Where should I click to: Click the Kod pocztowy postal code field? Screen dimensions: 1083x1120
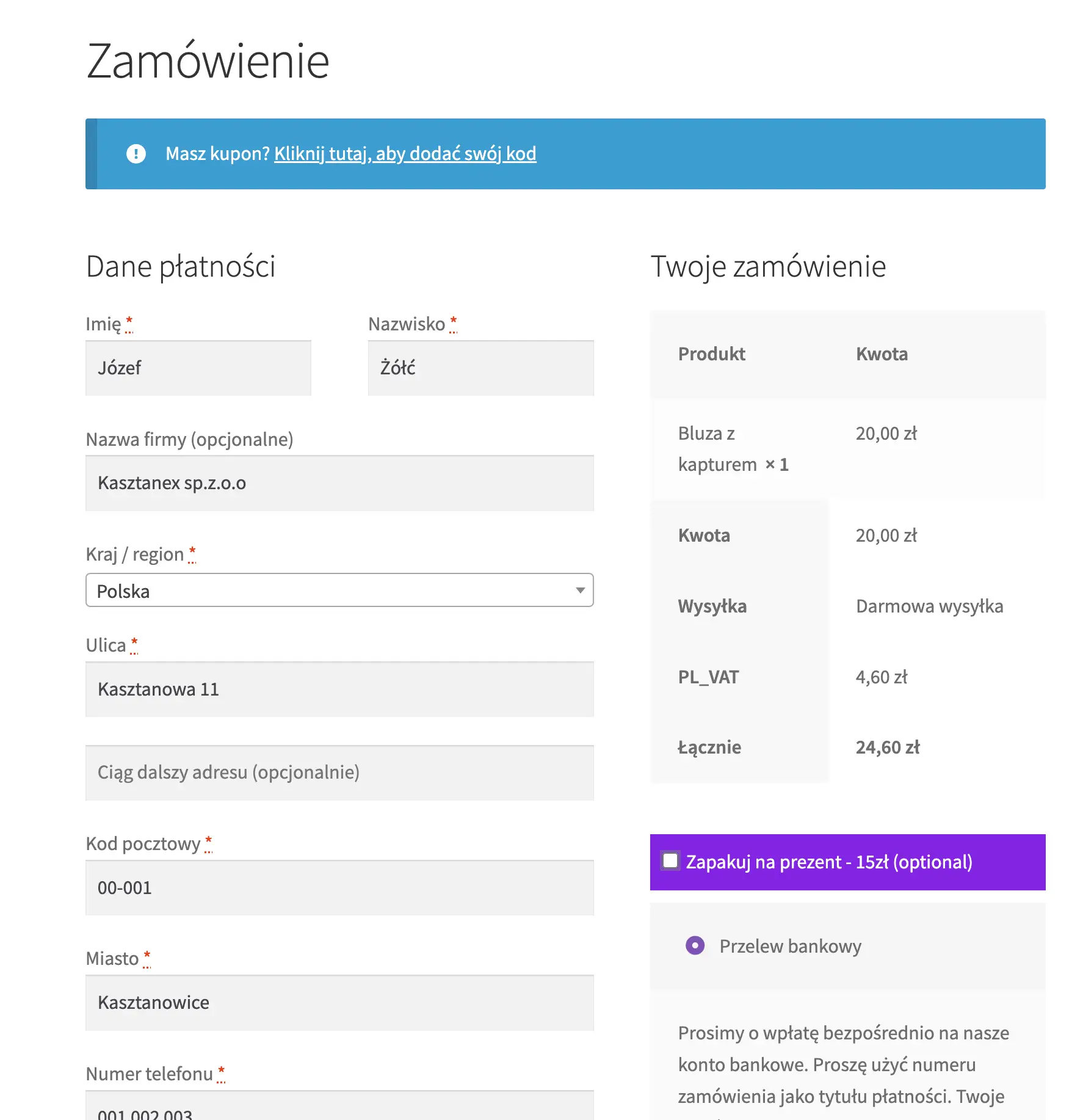(x=339, y=888)
